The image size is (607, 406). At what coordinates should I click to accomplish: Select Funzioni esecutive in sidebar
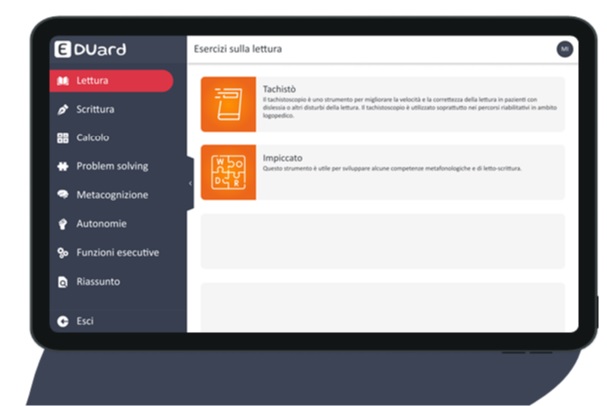[118, 253]
